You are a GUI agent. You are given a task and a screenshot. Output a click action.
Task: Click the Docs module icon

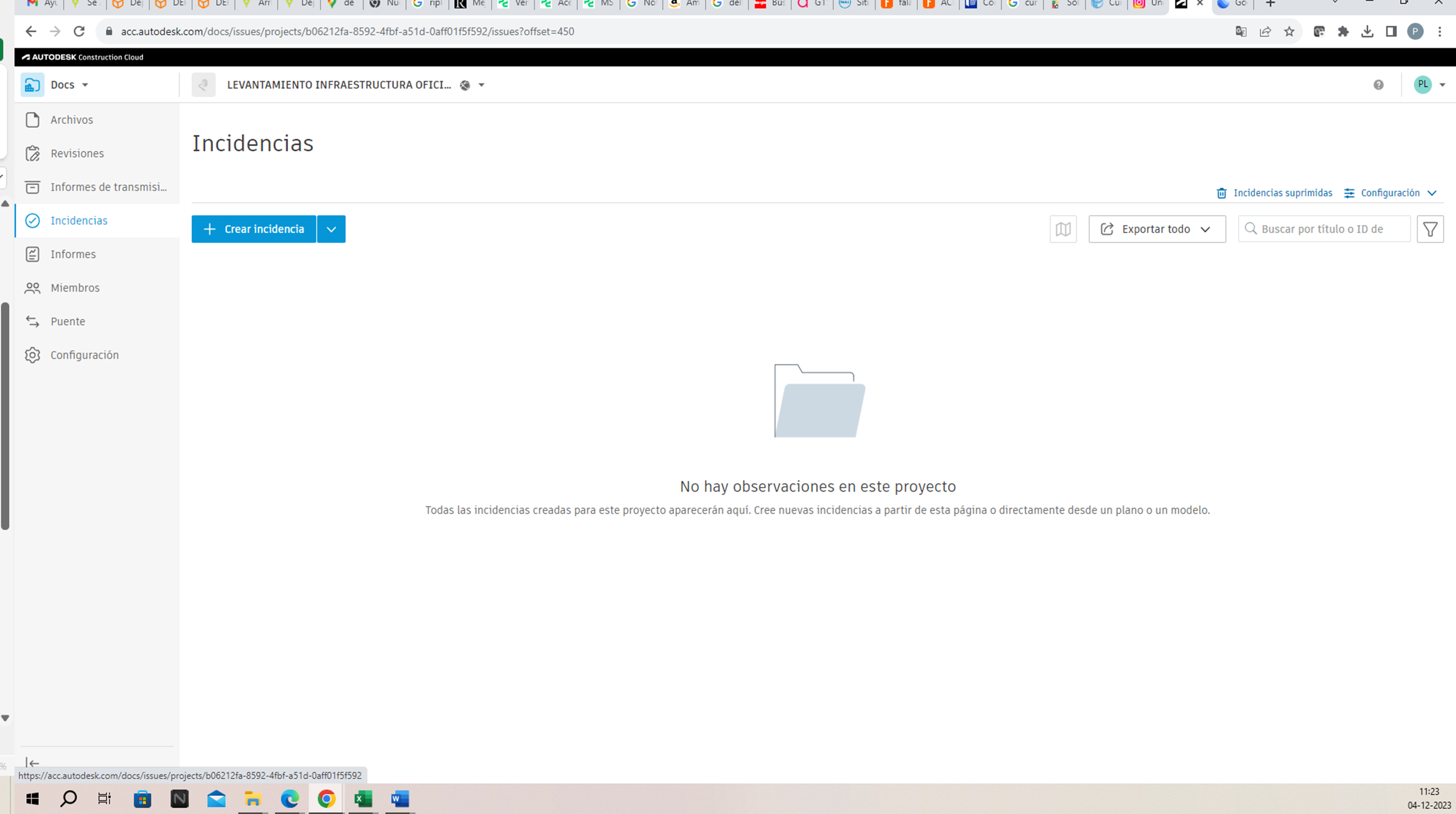click(32, 85)
